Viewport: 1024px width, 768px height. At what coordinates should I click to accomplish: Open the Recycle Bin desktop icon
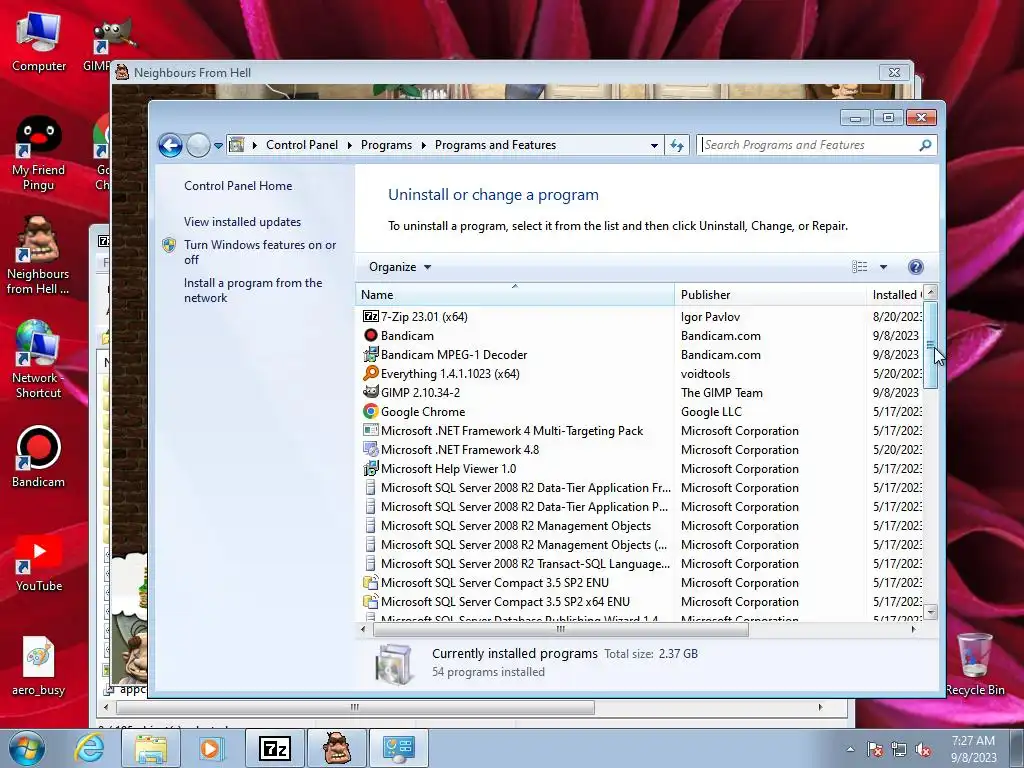pos(974,664)
